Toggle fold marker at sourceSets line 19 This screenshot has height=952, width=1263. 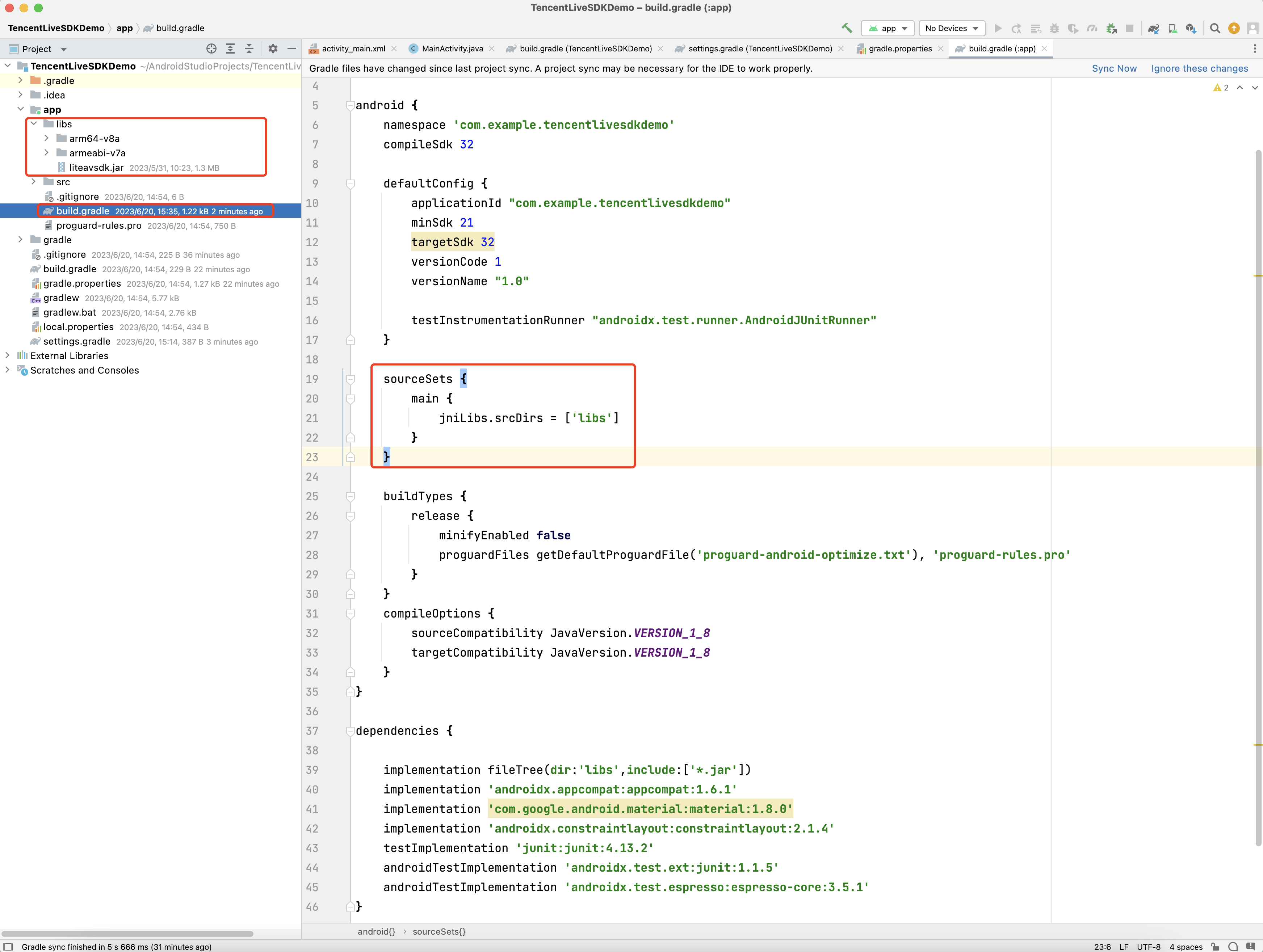point(351,379)
